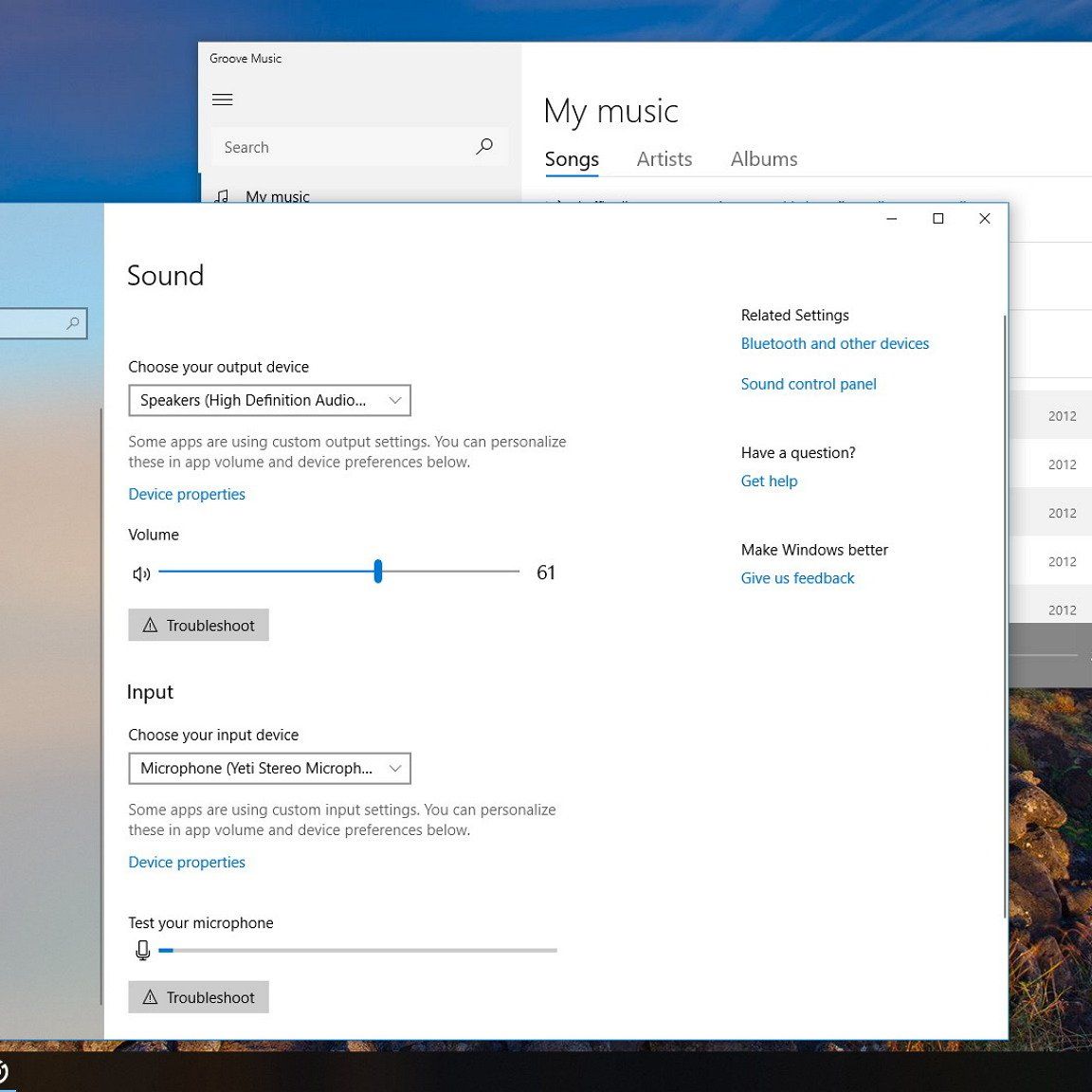Viewport: 1092px width, 1092px height.
Task: Click the volume slider handle
Action: click(x=378, y=572)
